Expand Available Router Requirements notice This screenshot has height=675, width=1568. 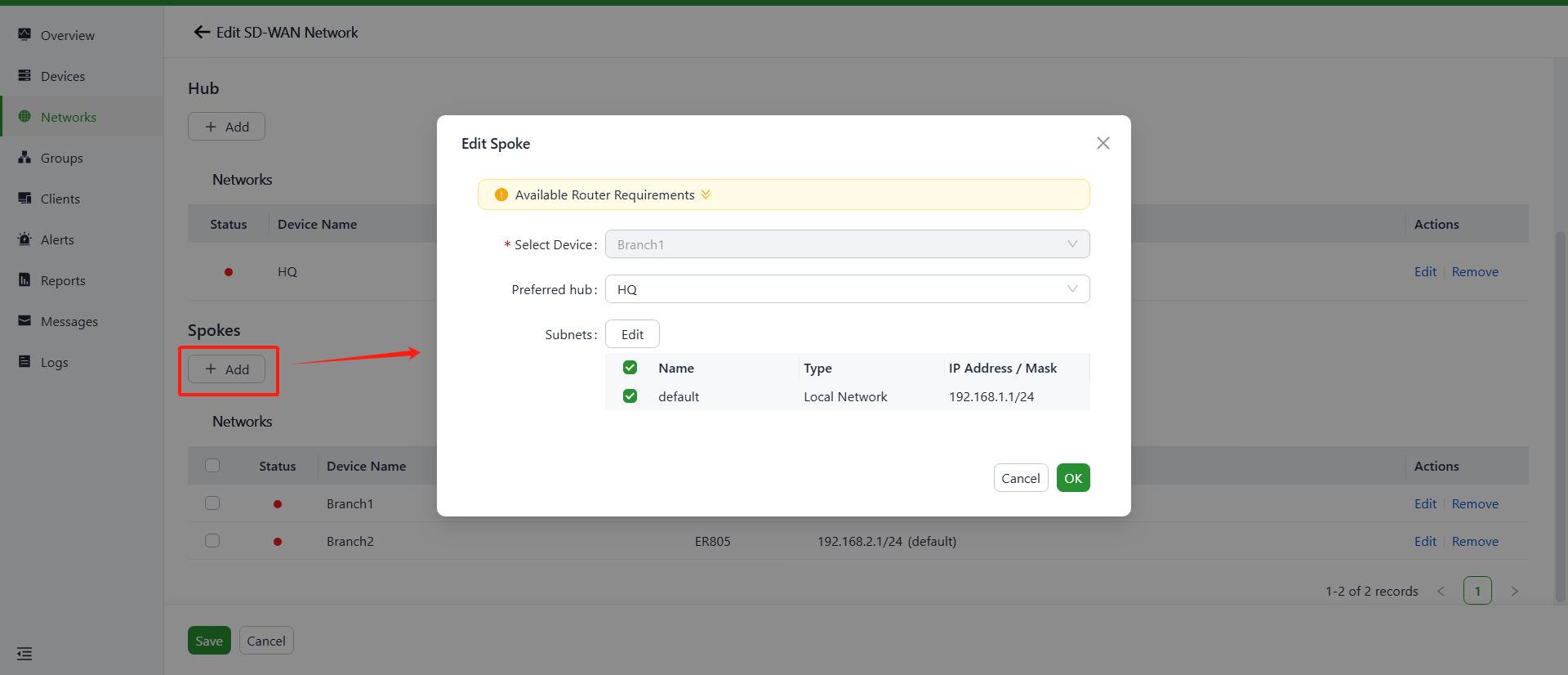coord(706,194)
